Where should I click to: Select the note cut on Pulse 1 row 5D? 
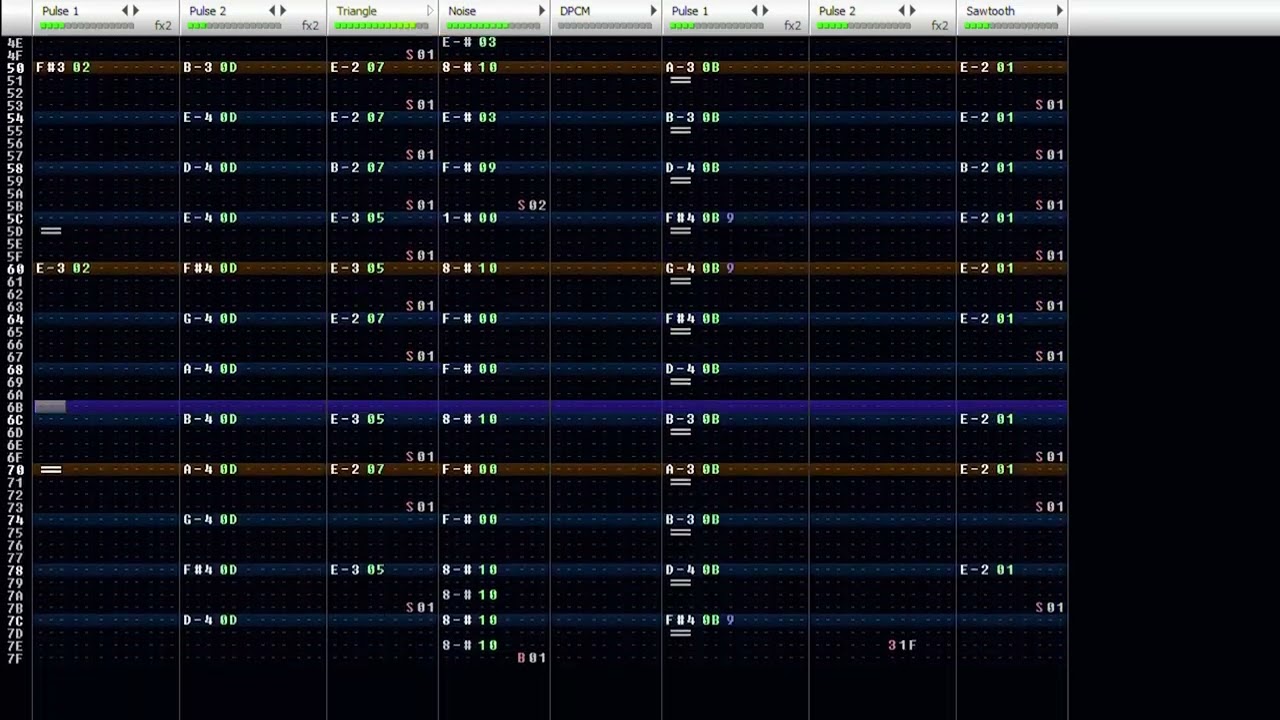click(51, 231)
